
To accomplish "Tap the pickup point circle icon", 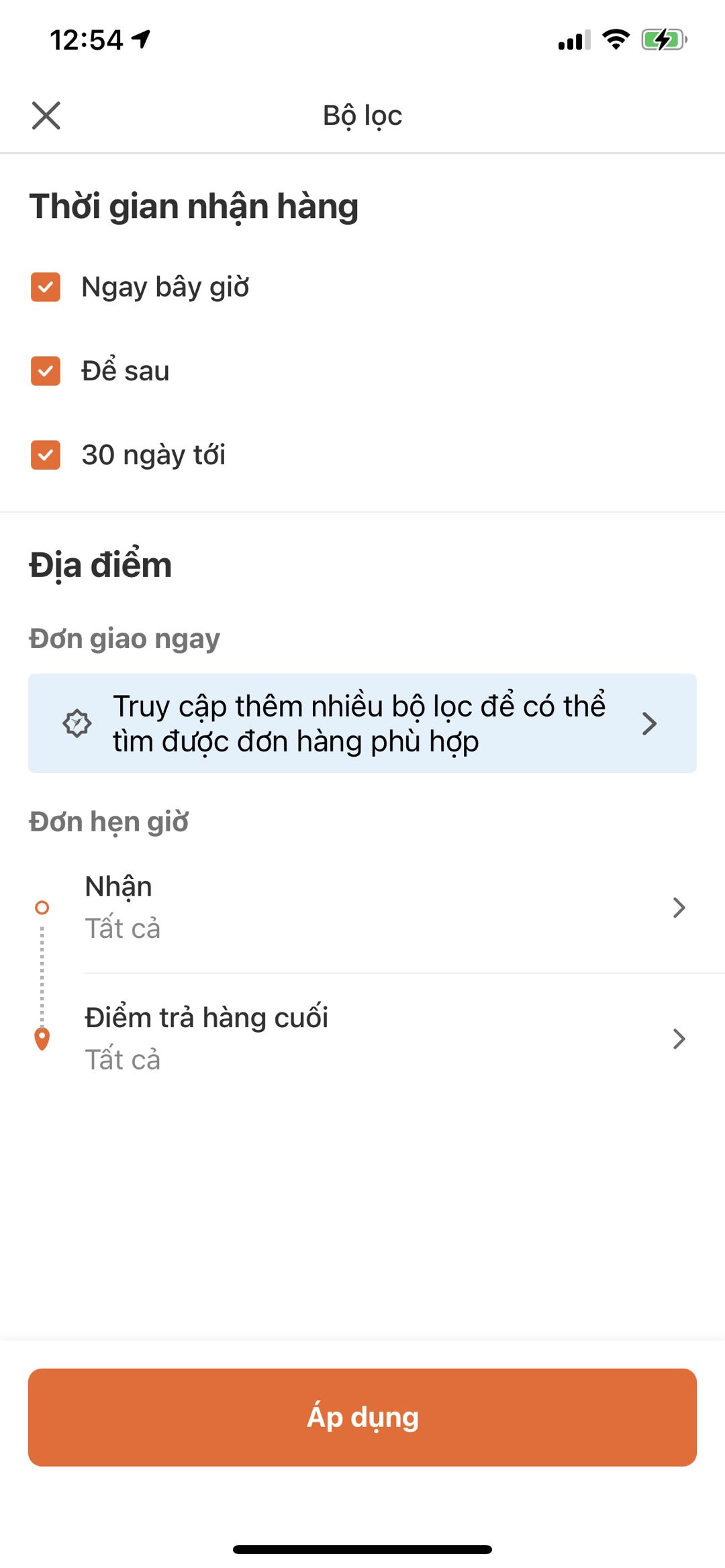I will coord(42,908).
